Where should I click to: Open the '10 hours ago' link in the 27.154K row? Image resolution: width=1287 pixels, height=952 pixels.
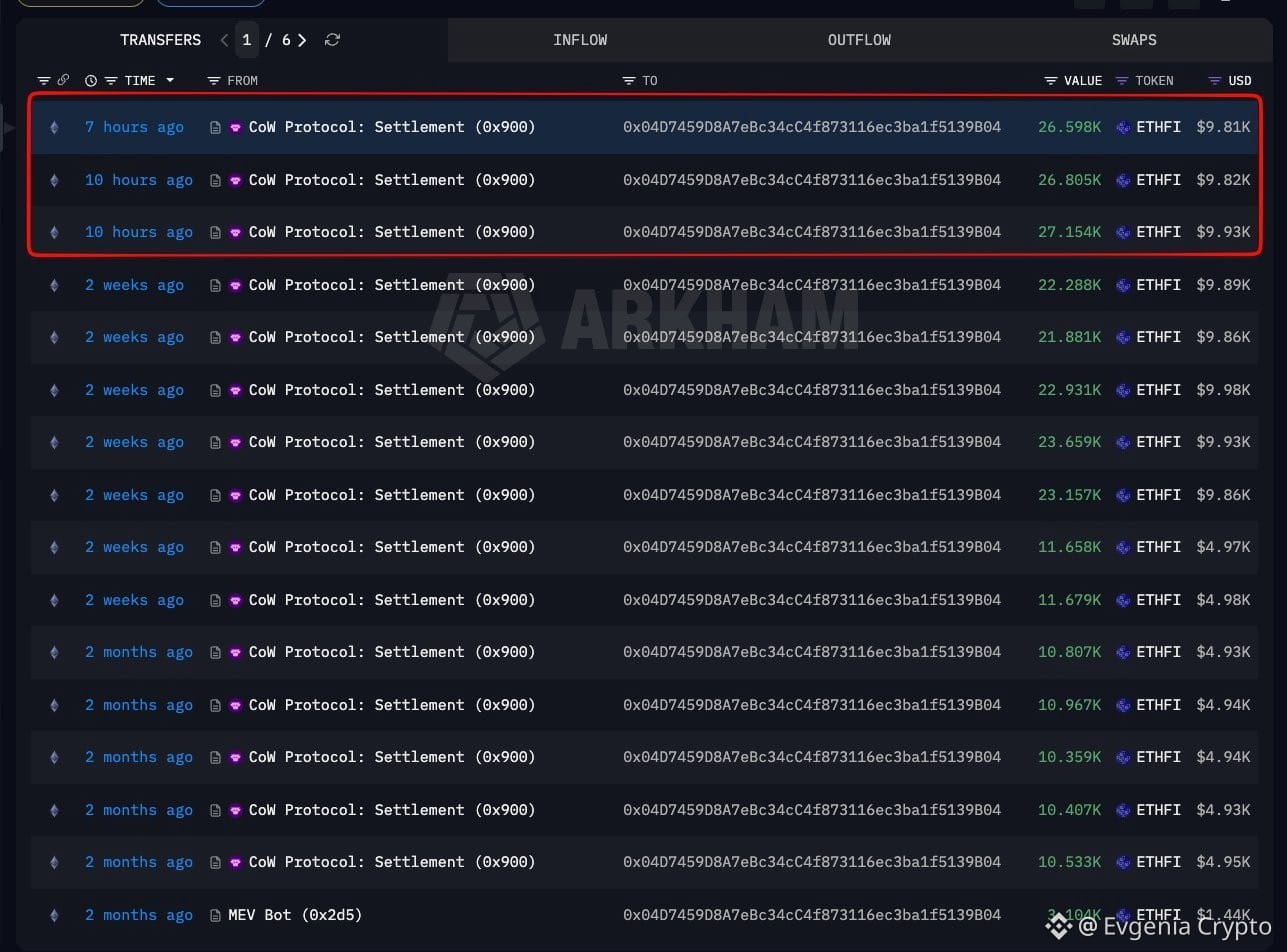(139, 232)
